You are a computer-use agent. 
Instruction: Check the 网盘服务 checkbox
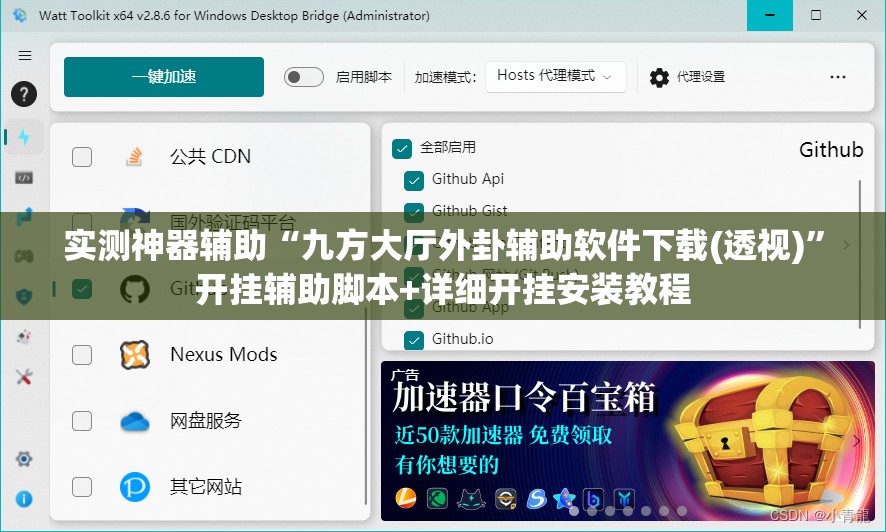tap(82, 421)
